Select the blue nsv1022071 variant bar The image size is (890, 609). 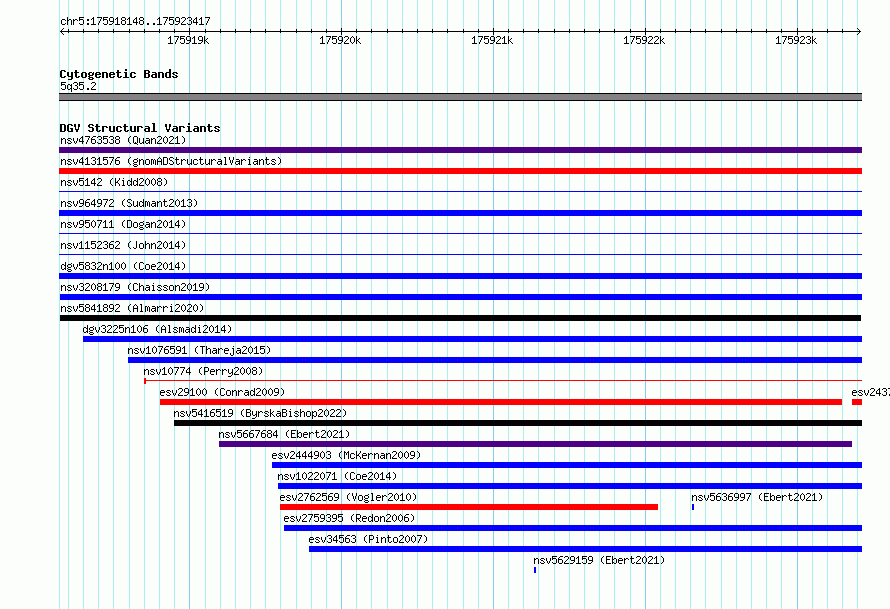[570, 486]
